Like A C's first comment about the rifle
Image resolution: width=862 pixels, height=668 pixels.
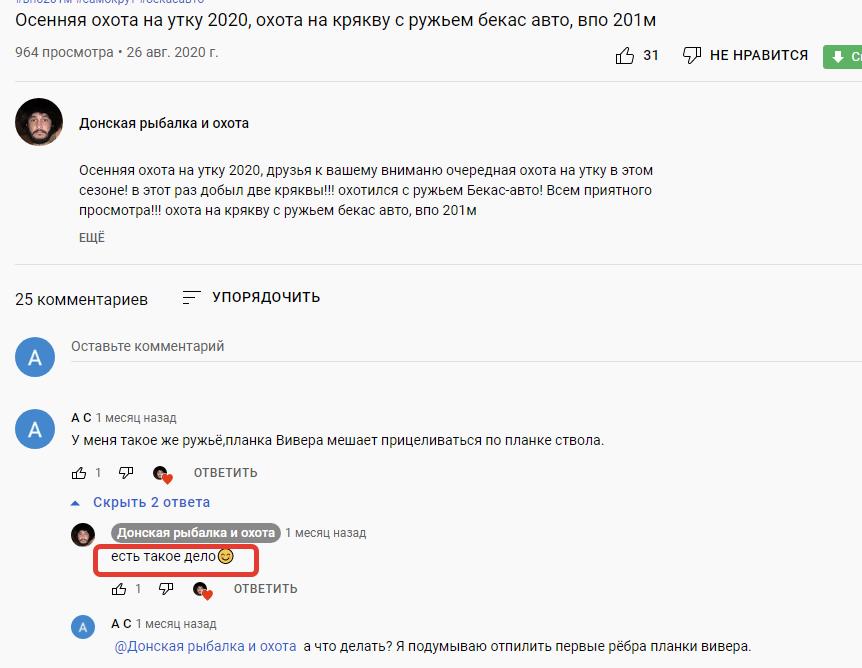pyautogui.click(x=79, y=473)
